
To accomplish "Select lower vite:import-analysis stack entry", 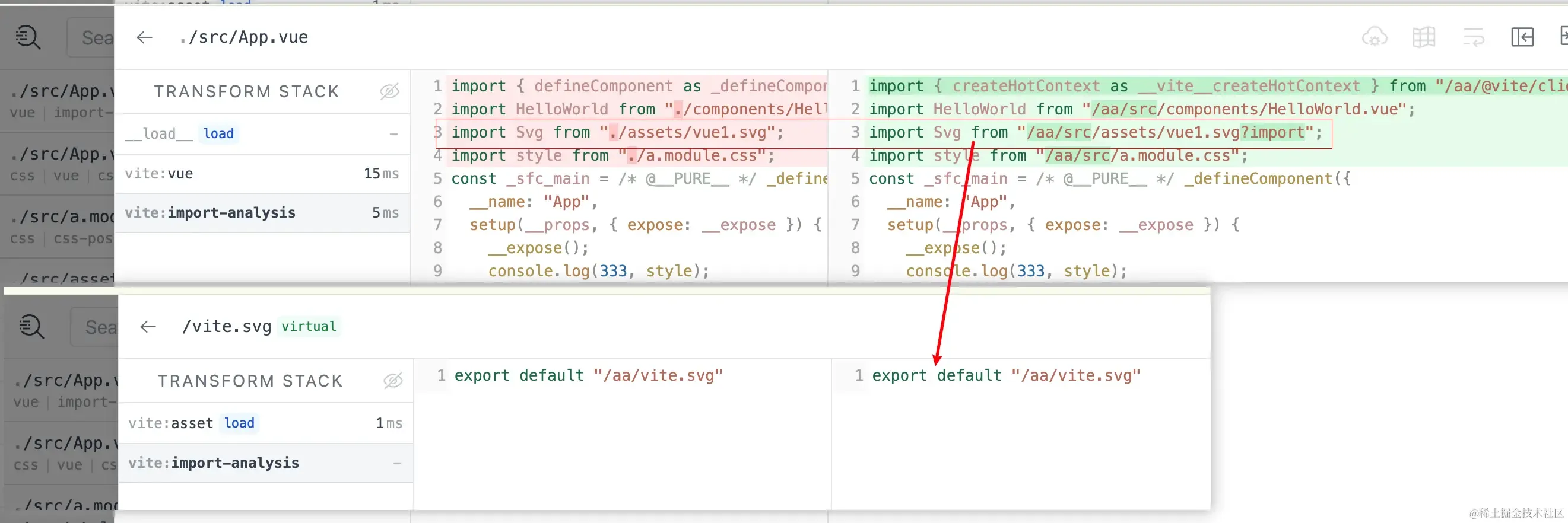I will point(265,463).
